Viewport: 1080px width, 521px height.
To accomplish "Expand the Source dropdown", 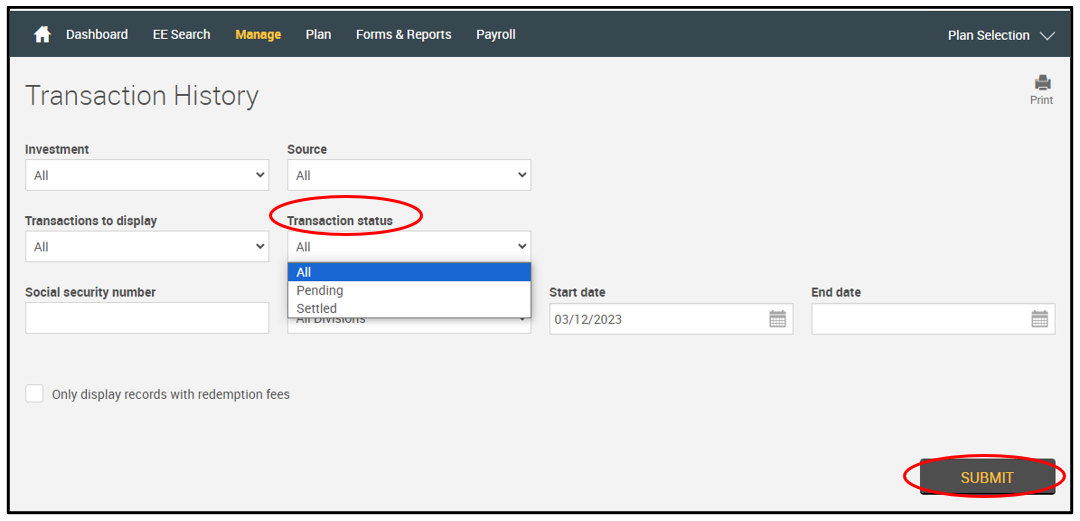I will (408, 175).
